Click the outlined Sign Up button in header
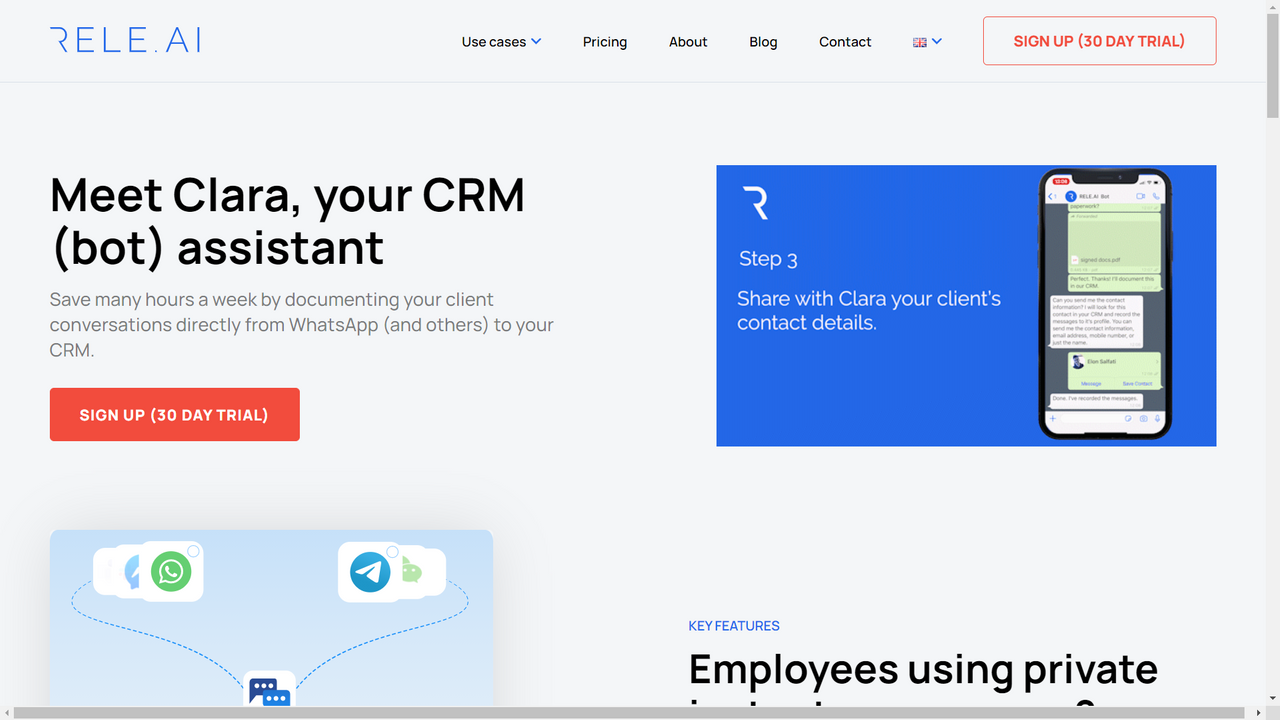This screenshot has width=1280, height=720. [x=1099, y=41]
